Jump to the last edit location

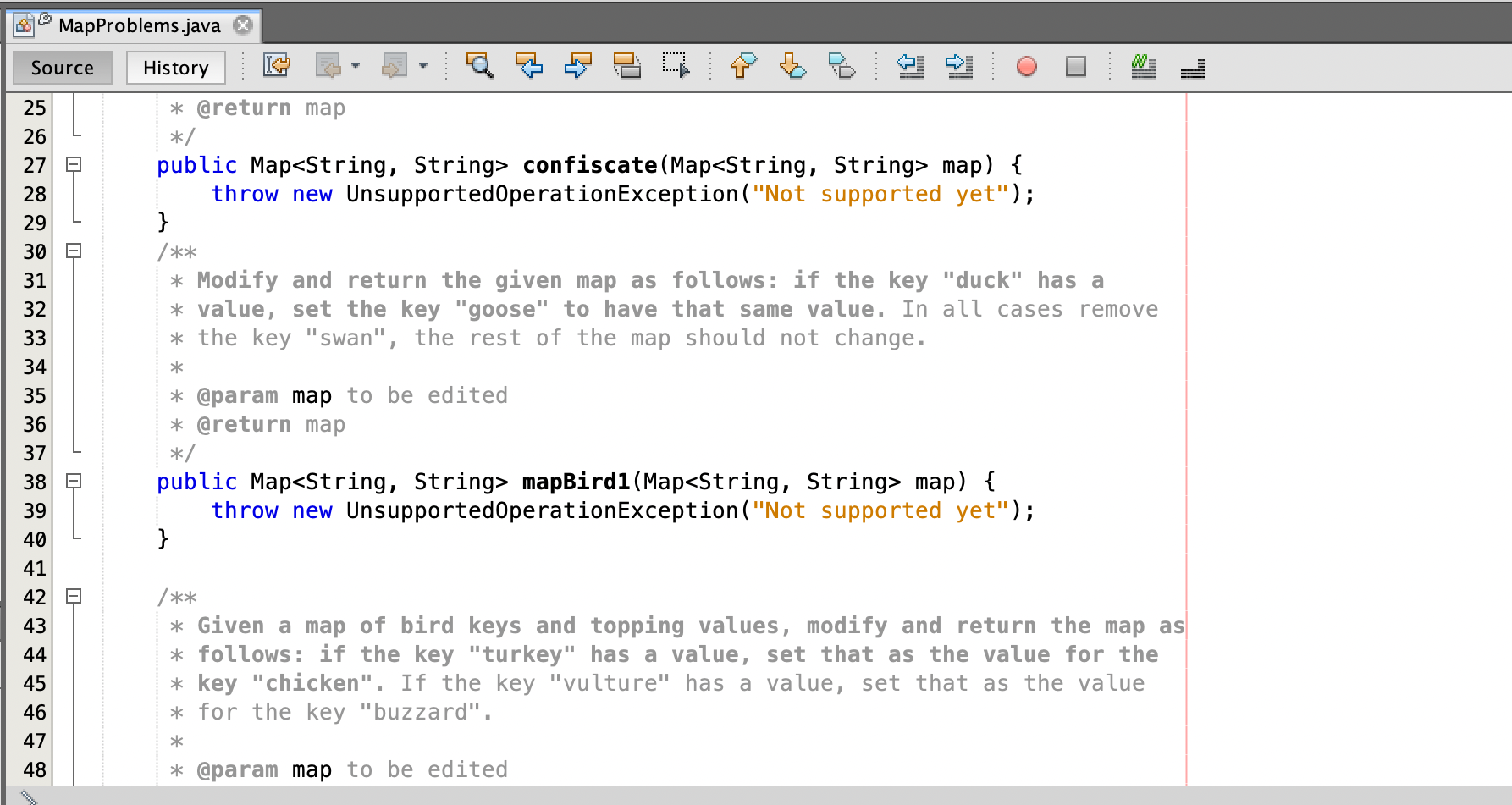pyautogui.click(x=277, y=66)
